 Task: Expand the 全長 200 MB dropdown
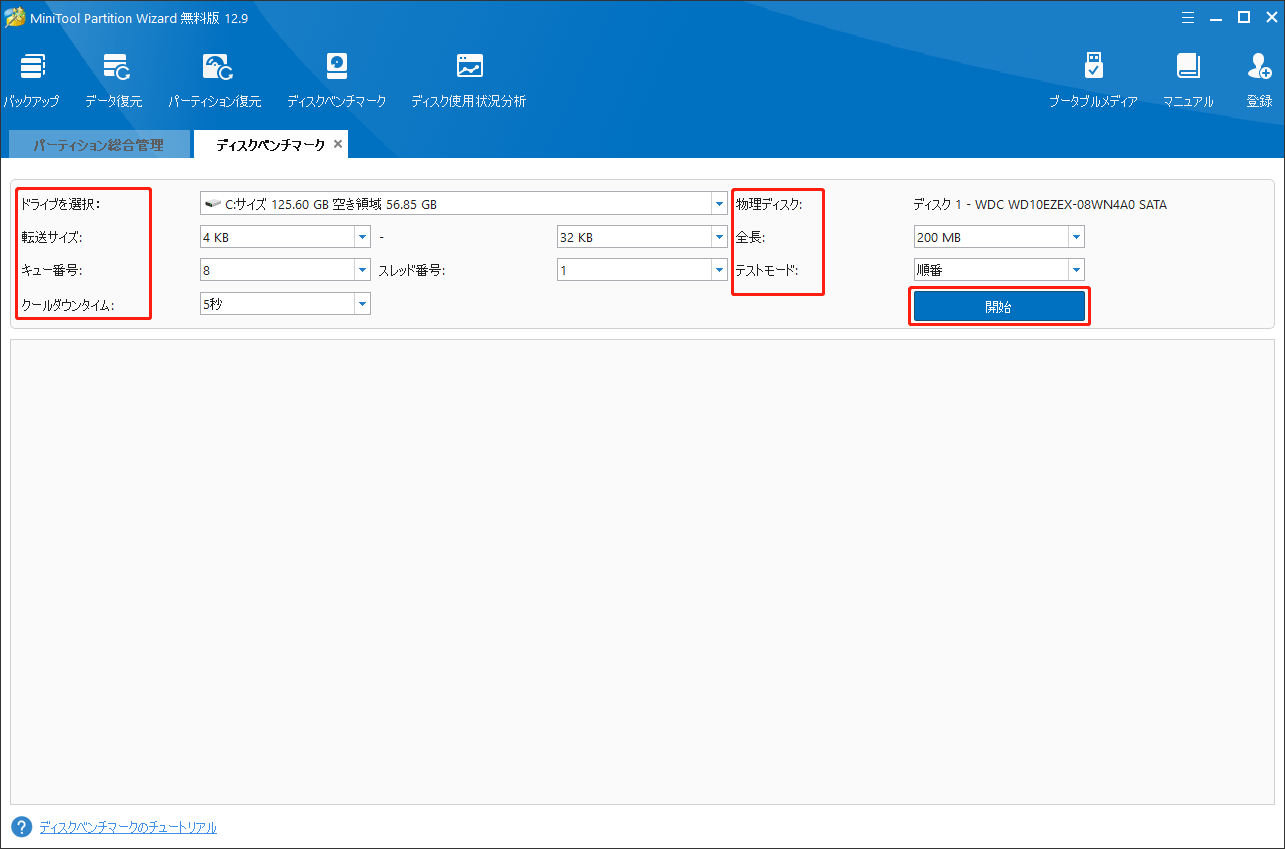click(1076, 237)
